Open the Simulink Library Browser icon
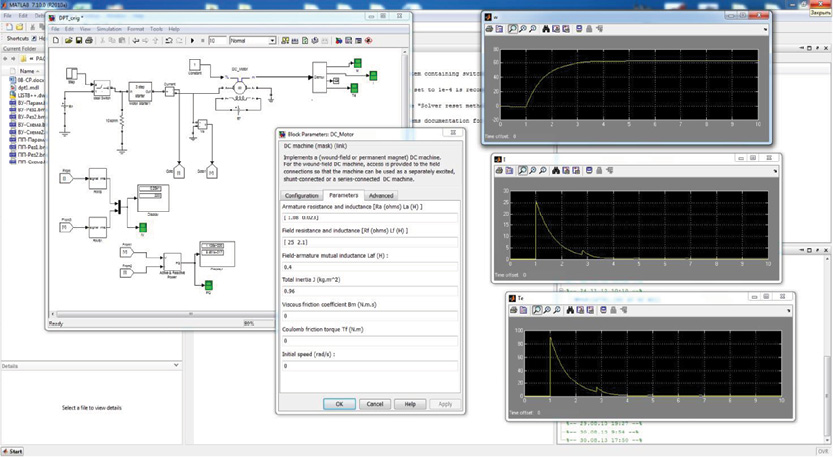This screenshot has height=457, width=833. [x=338, y=40]
